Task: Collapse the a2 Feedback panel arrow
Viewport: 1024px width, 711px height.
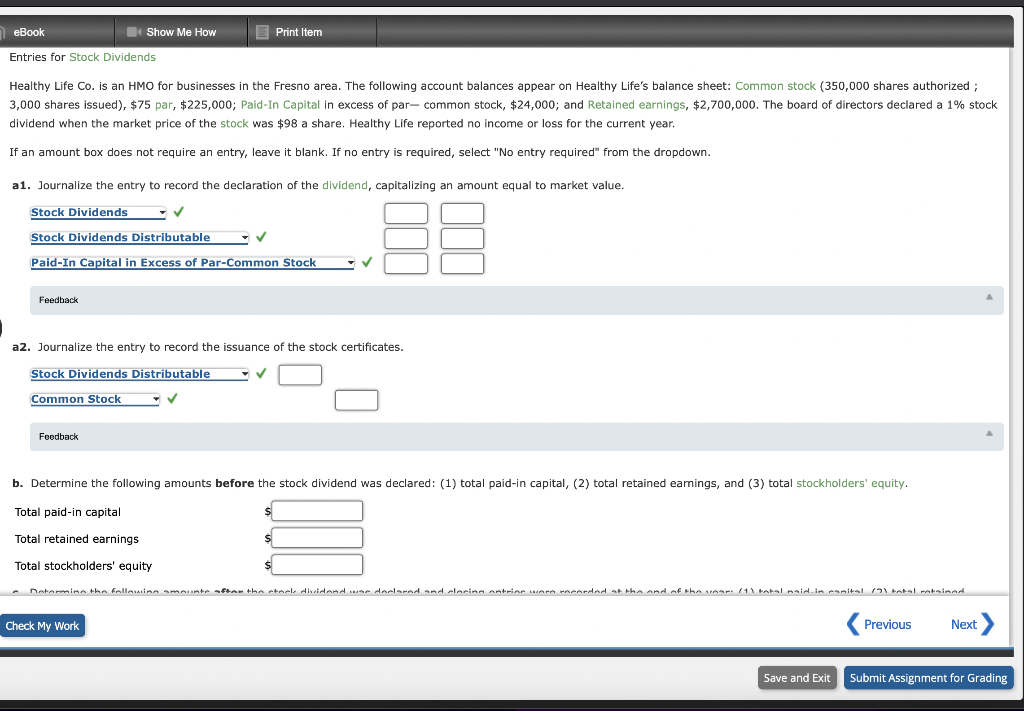Action: click(x=989, y=434)
